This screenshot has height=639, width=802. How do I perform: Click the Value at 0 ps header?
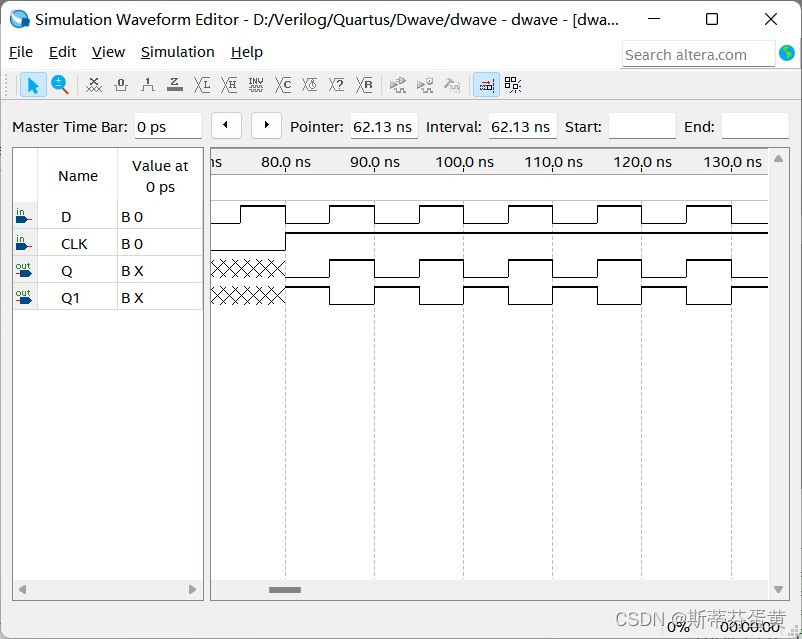coord(160,176)
